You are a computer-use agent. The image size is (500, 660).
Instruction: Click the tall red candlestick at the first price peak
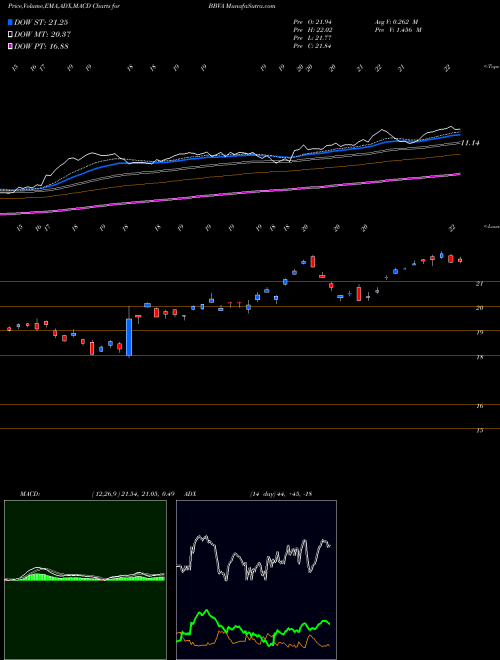(313, 261)
